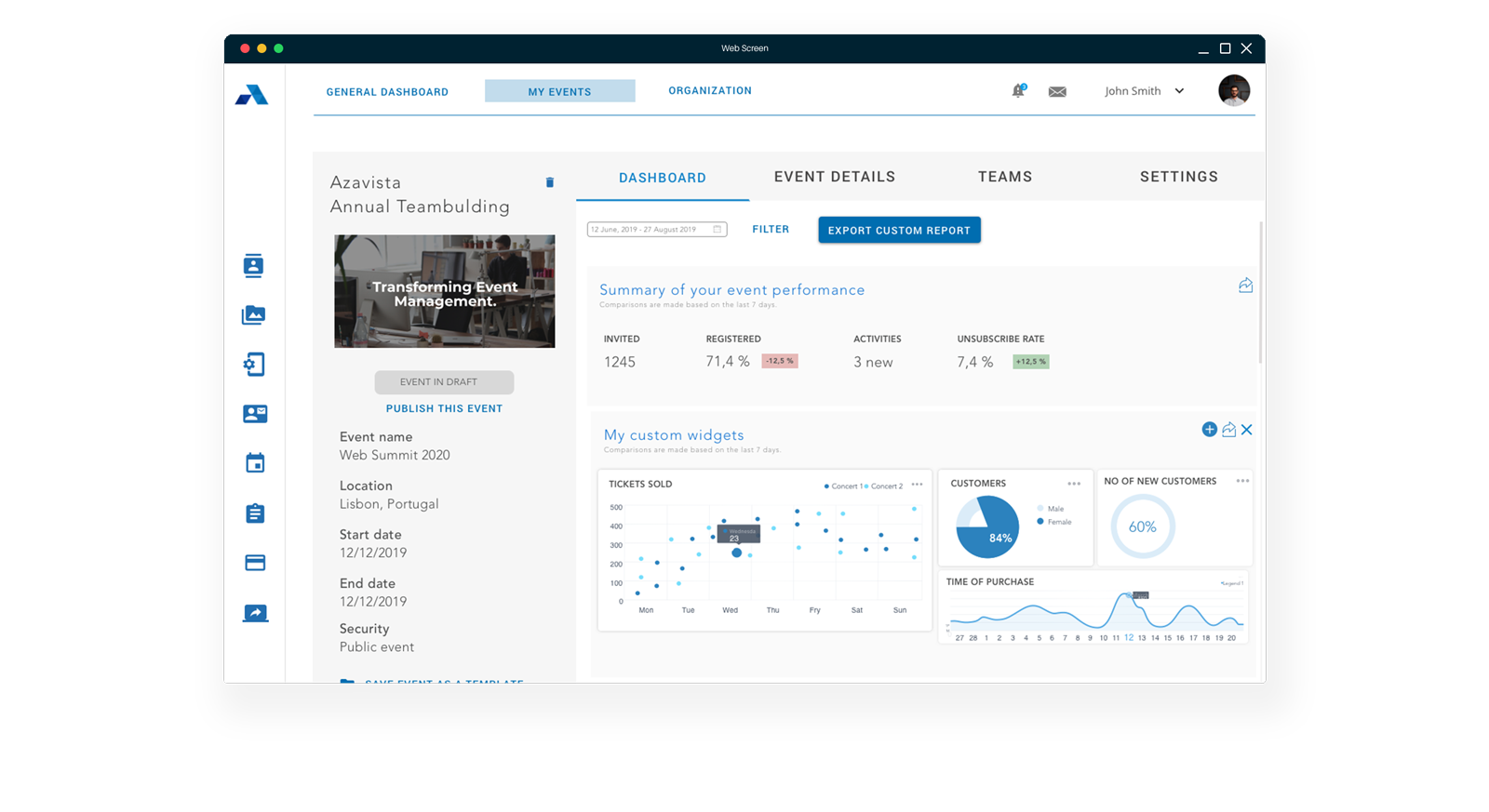Minimize the Web Screen window

click(x=1203, y=50)
